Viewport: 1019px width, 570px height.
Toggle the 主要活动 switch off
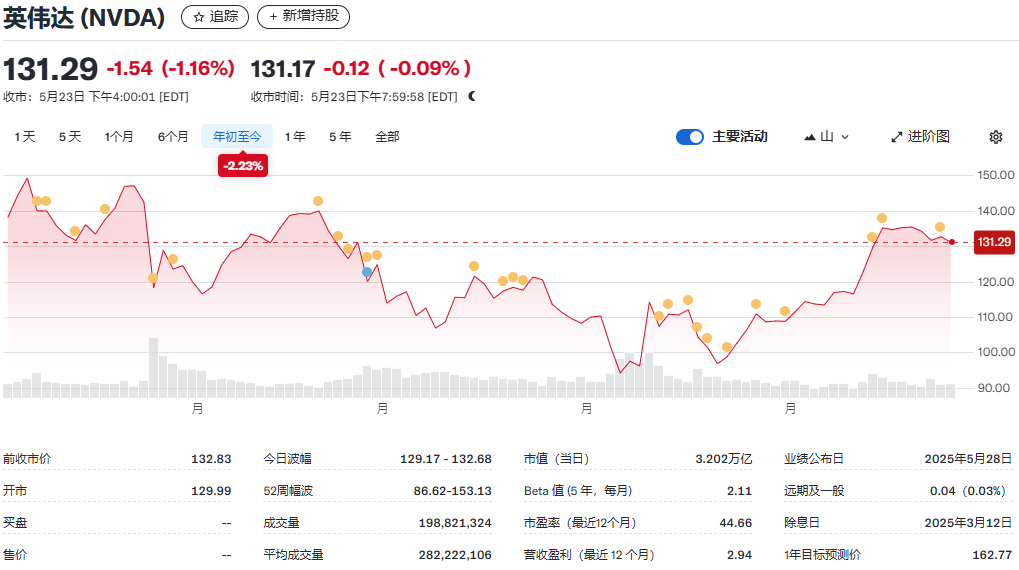click(690, 137)
